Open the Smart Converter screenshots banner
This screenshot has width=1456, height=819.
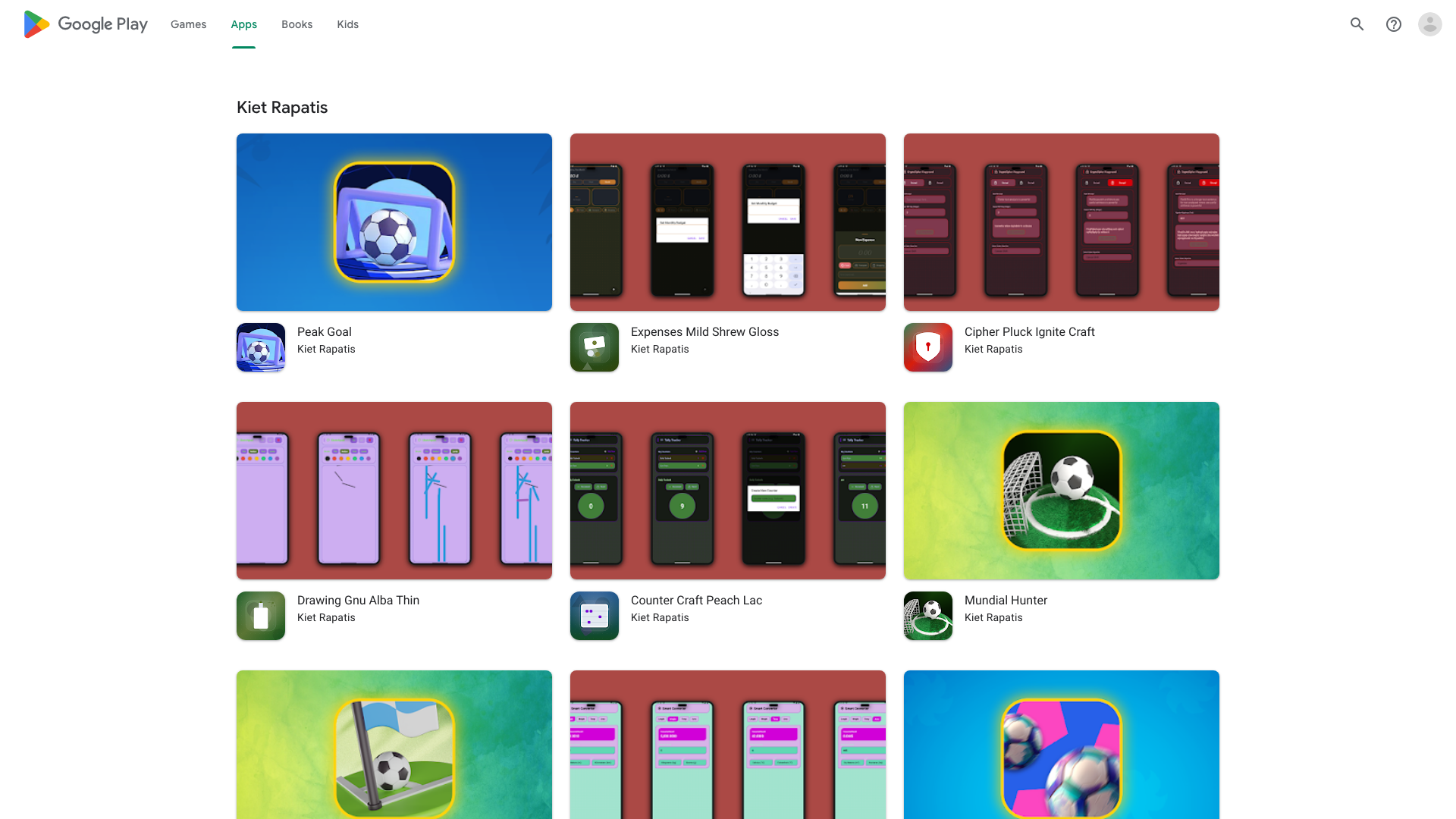728,745
